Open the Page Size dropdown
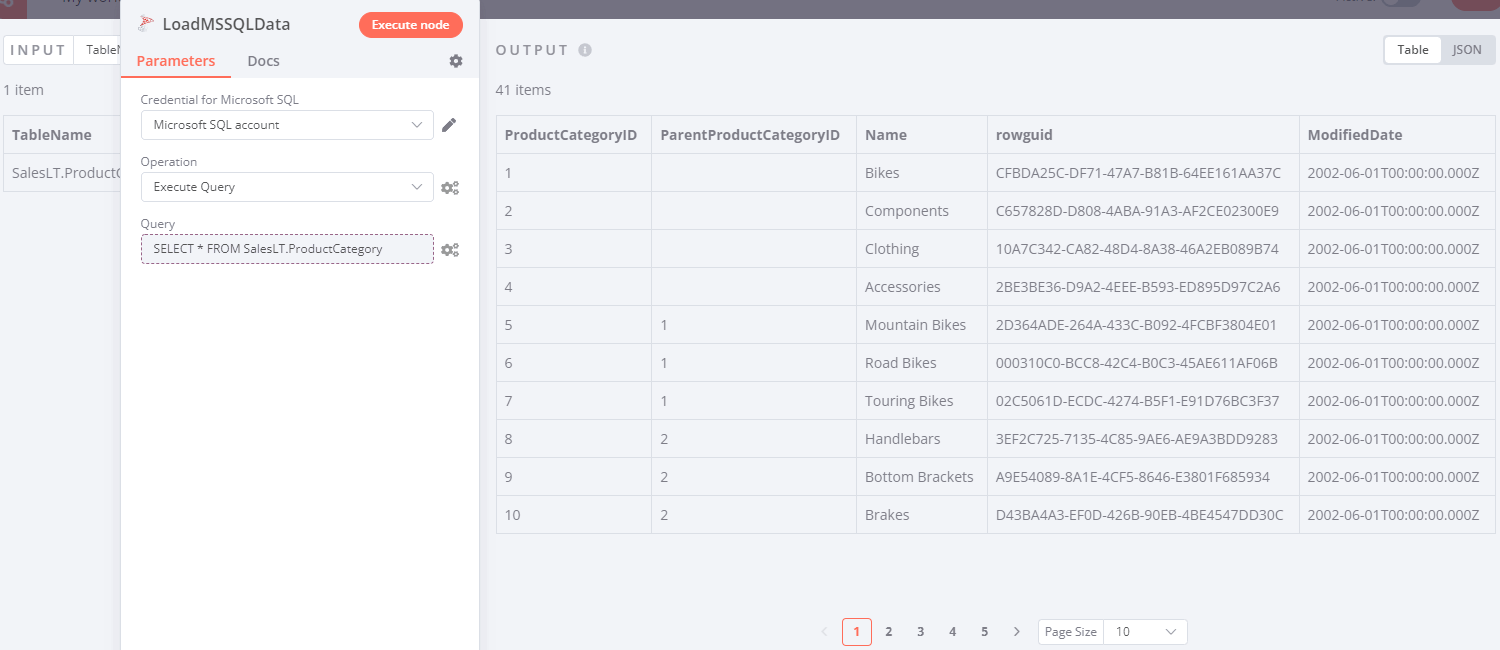The height and width of the screenshot is (650, 1500). (1146, 631)
